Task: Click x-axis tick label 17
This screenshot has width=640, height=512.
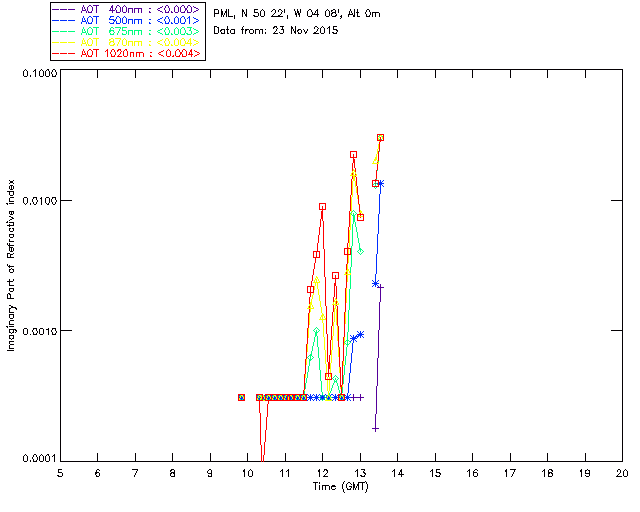Action: click(510, 474)
